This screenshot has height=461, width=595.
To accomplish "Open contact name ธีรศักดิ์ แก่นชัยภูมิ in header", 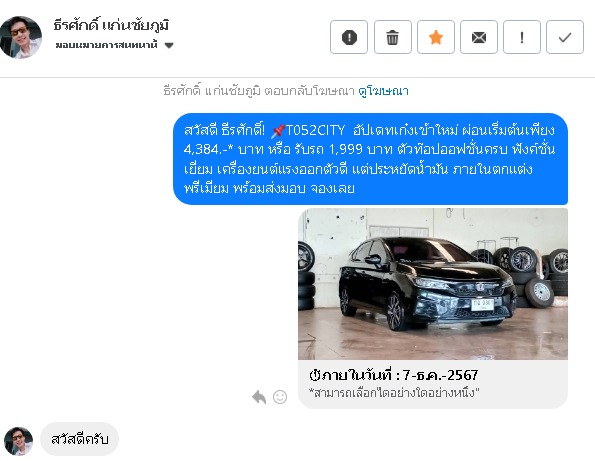I will pos(111,25).
